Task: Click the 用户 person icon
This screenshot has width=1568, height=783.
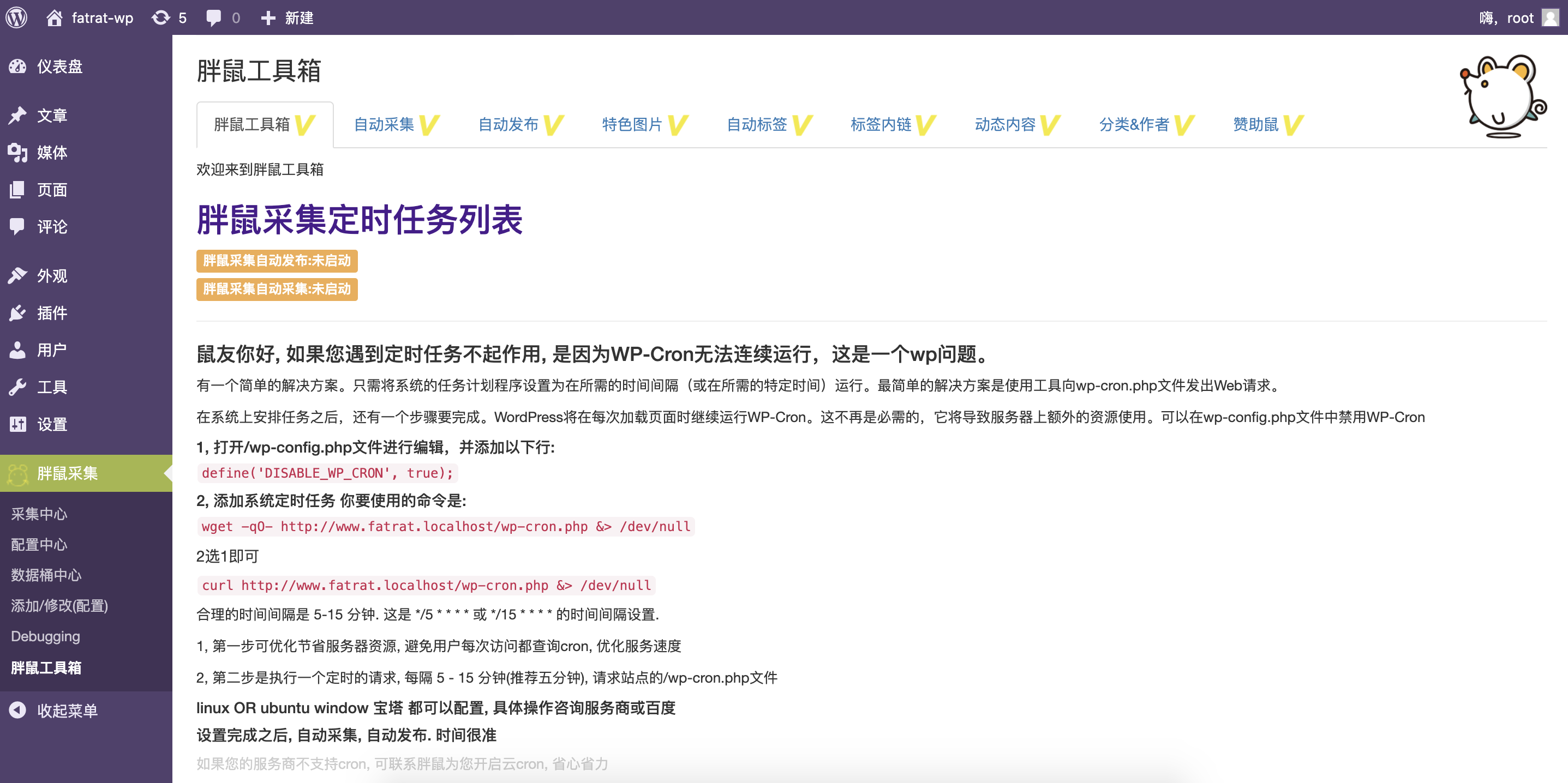Action: tap(17, 350)
